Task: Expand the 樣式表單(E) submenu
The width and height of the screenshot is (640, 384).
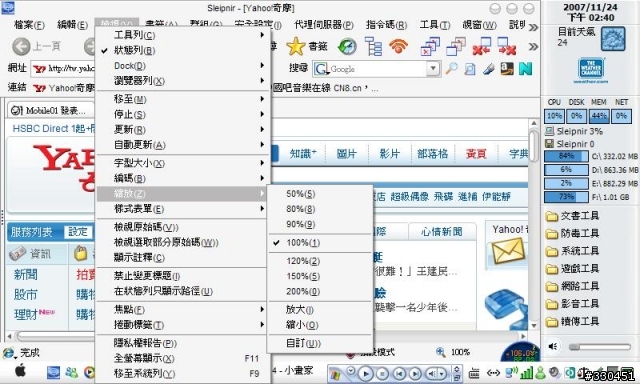Action: (x=183, y=209)
